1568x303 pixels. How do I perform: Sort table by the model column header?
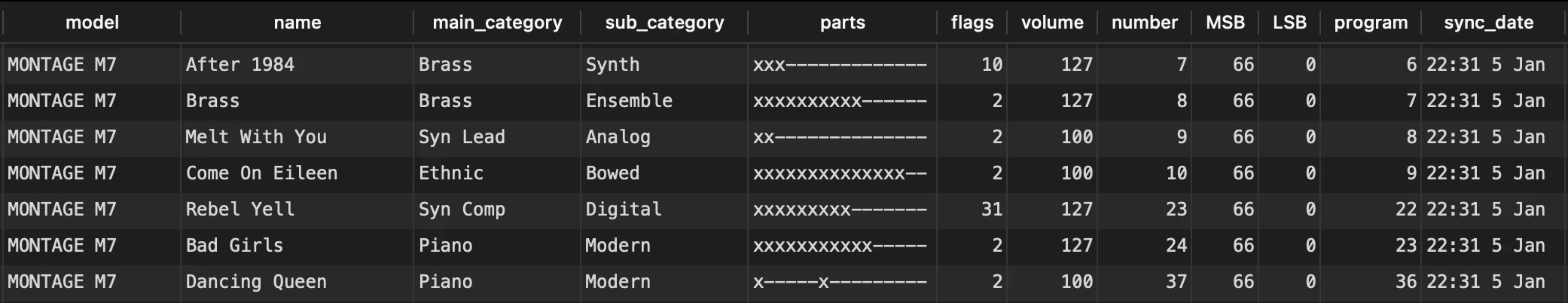(92, 23)
